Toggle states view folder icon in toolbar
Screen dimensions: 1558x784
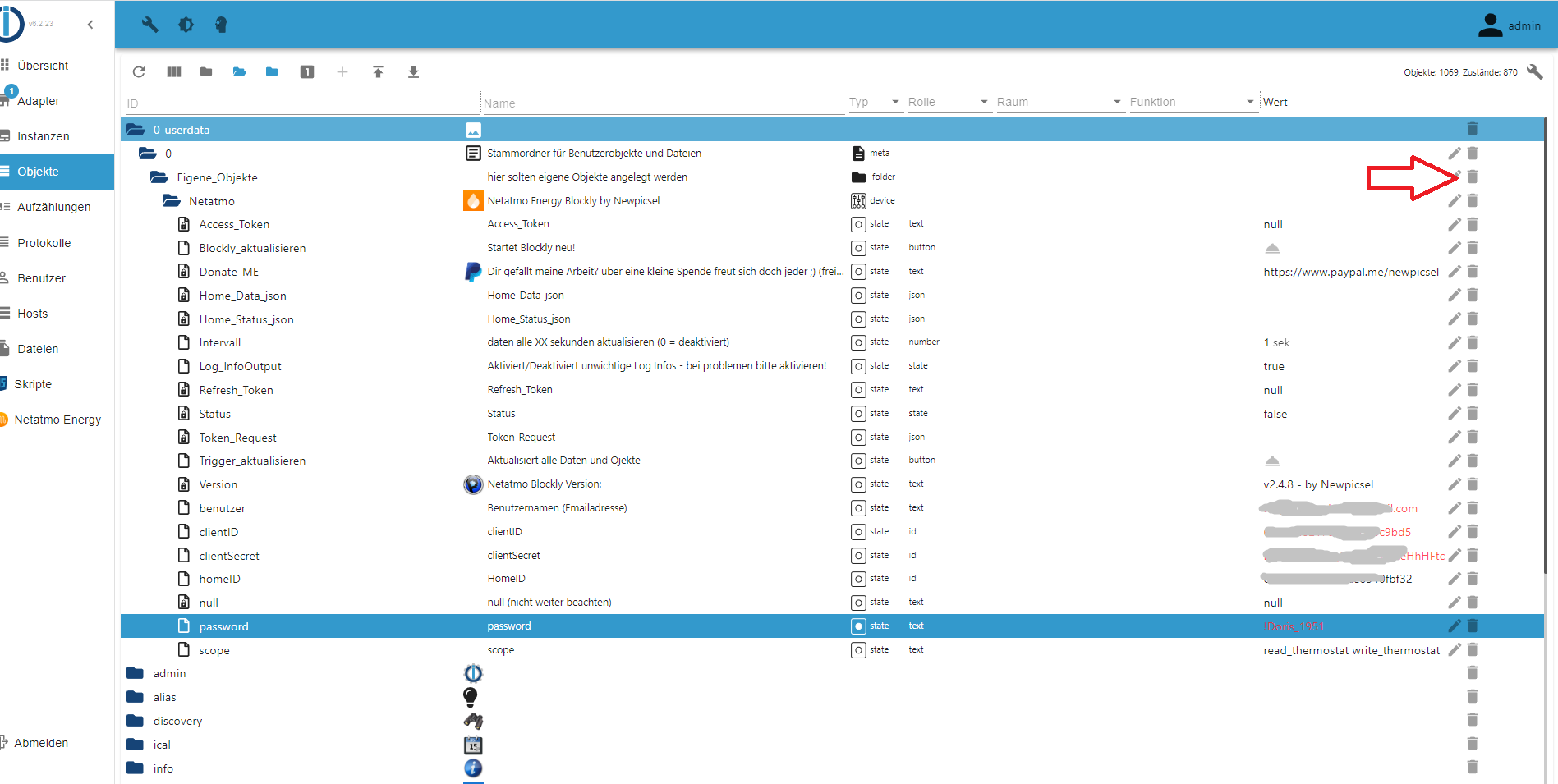pos(272,72)
